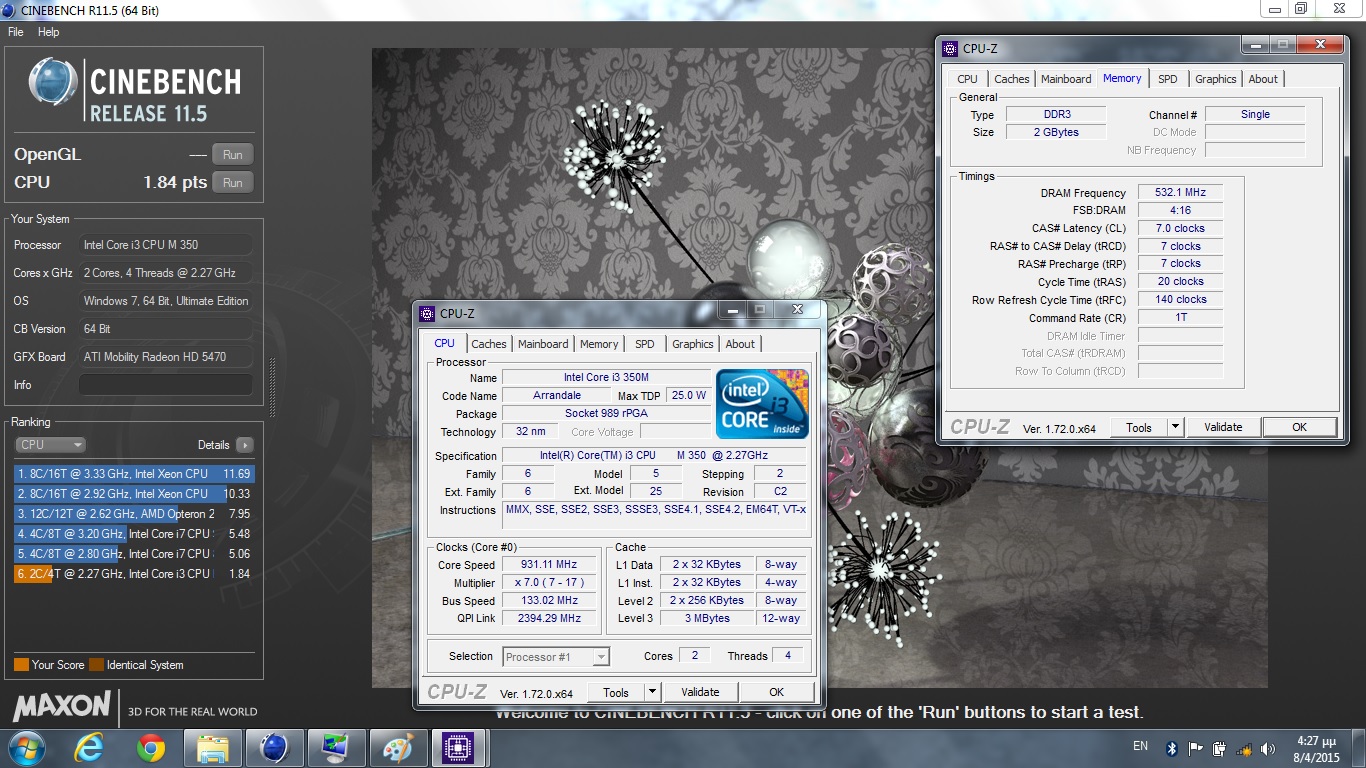Image resolution: width=1366 pixels, height=768 pixels.
Task: Select ranking row 4C/8T @ 2.80 GHz
Action: (134, 554)
